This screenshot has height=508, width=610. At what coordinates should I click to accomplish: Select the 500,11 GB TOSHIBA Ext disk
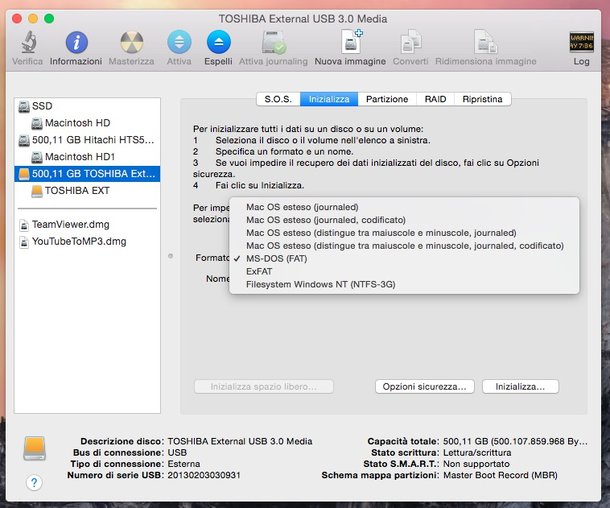(x=87, y=174)
